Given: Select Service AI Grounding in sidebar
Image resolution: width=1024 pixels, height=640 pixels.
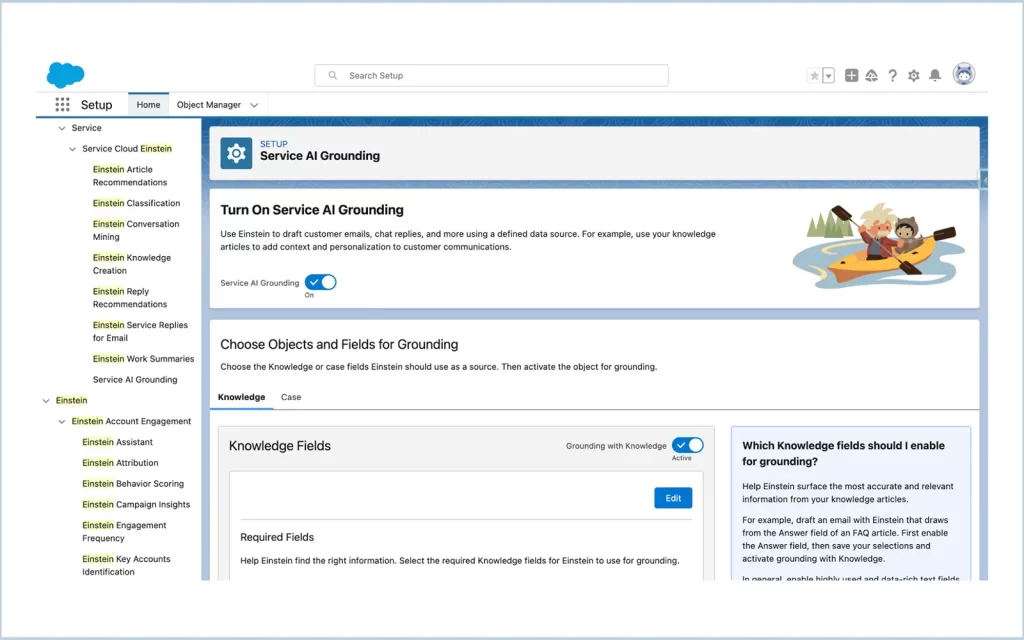Looking at the screenshot, I should (x=135, y=379).
